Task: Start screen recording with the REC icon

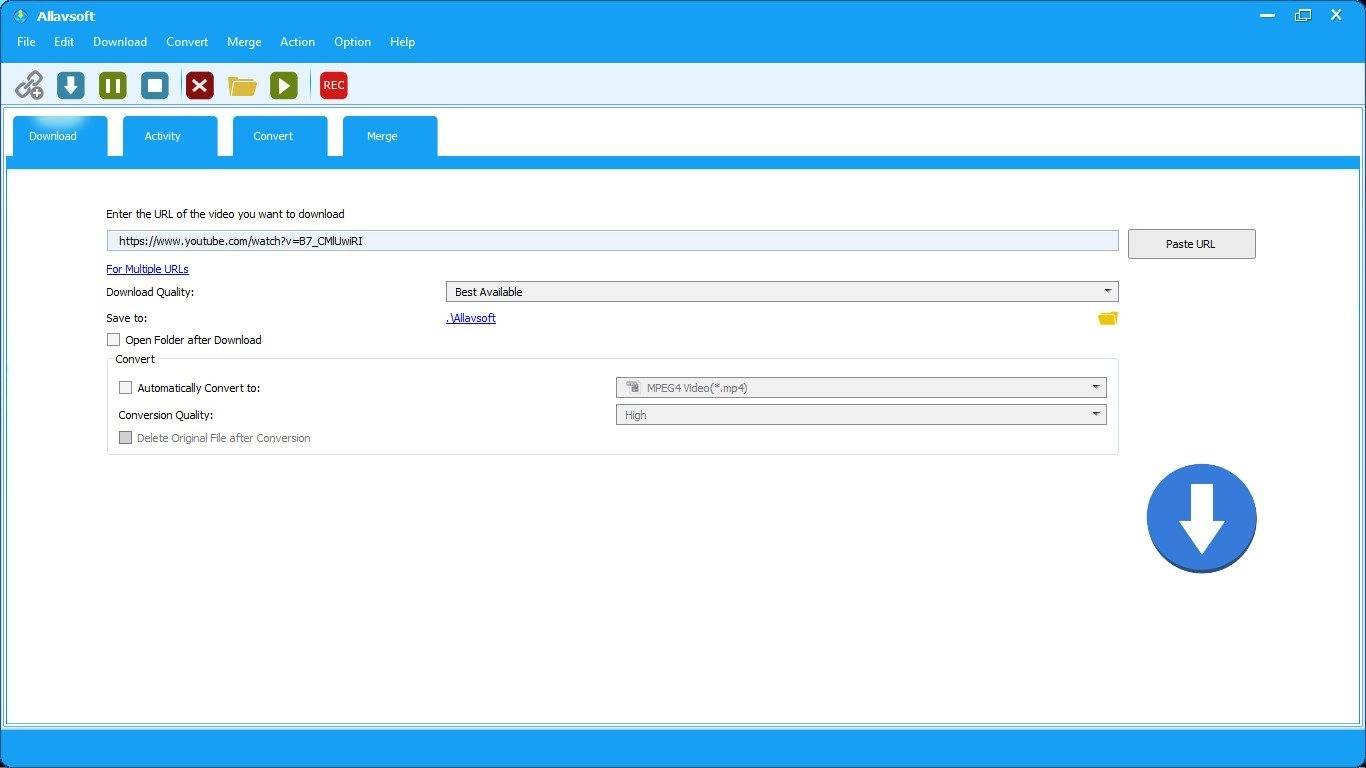Action: pos(334,85)
